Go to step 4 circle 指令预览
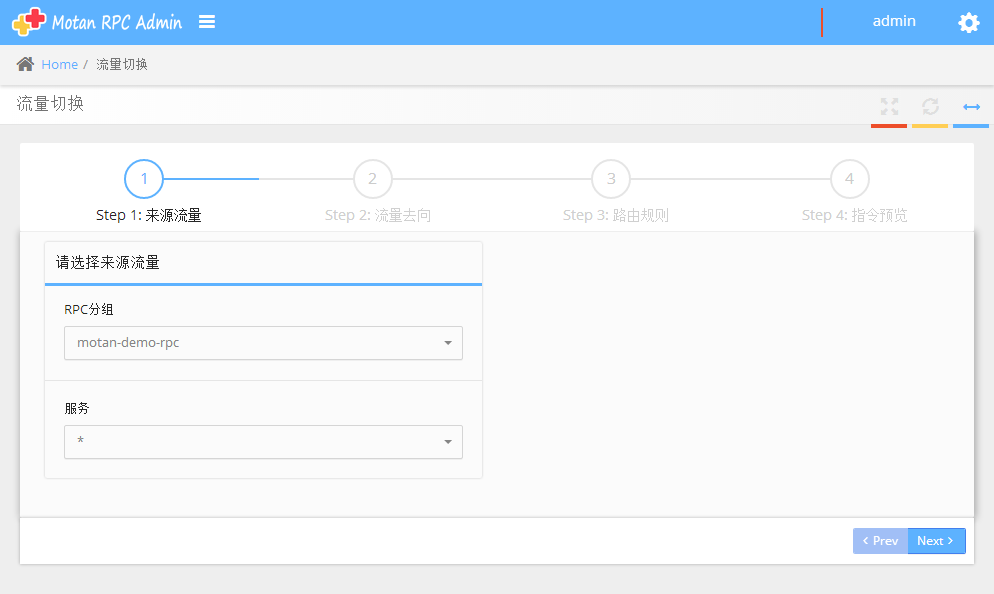 pos(849,179)
